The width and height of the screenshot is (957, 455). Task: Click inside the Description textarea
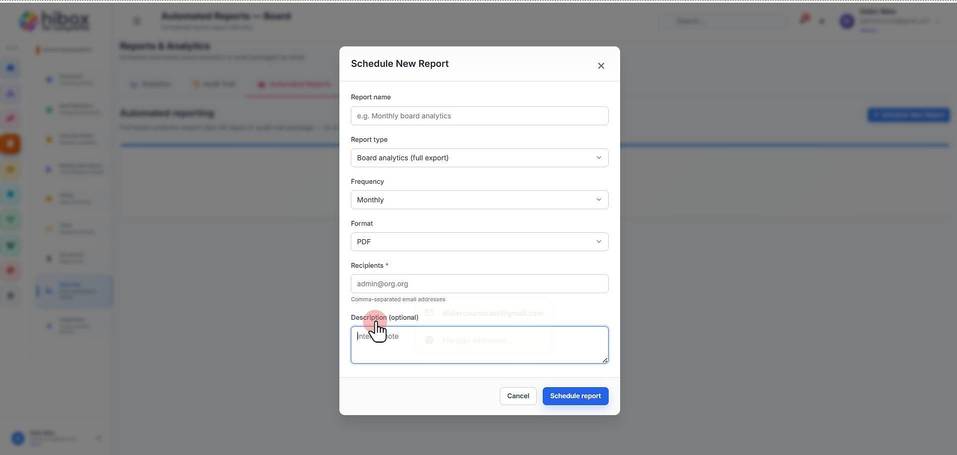pos(479,345)
